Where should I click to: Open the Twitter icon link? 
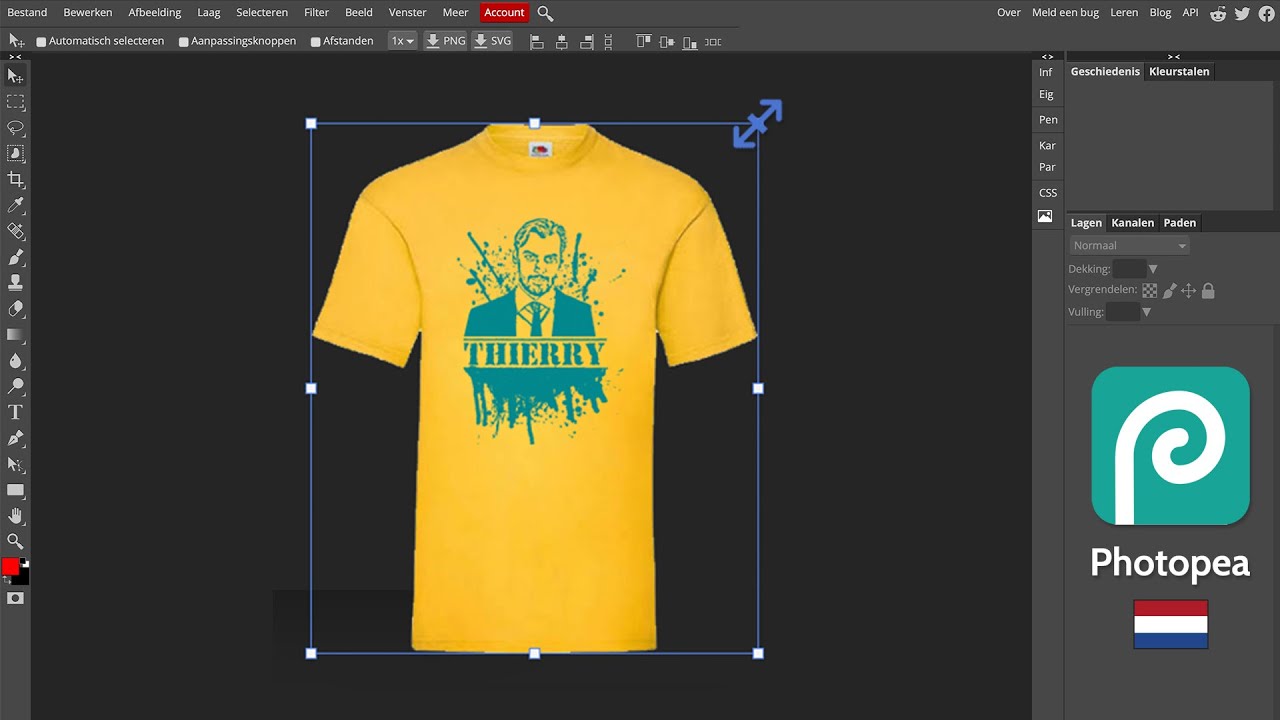[1242, 13]
